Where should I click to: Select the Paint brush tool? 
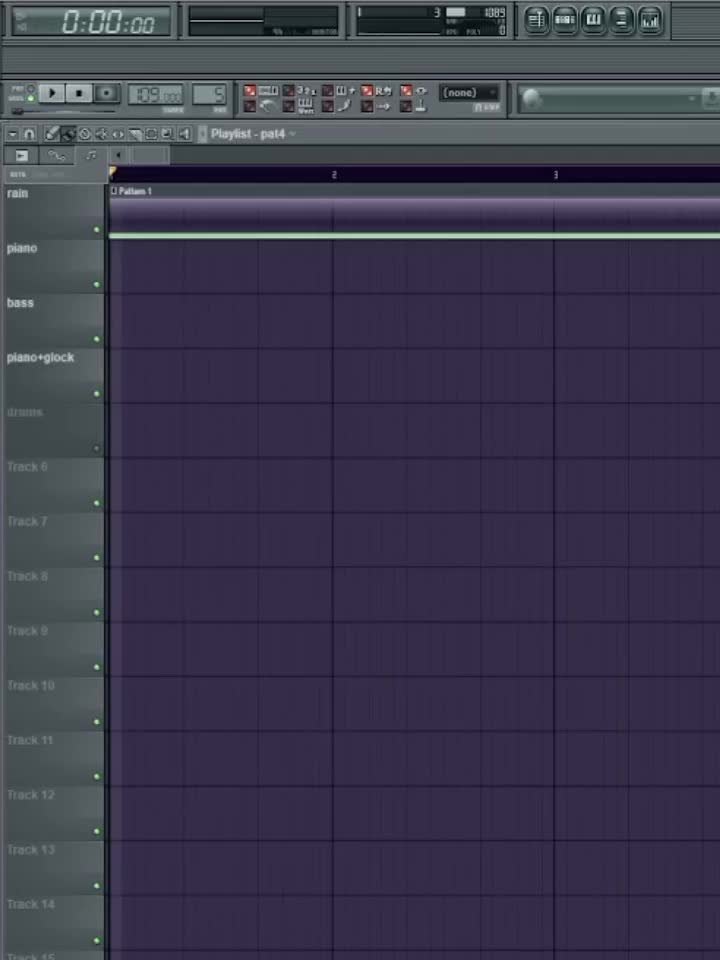click(68, 133)
